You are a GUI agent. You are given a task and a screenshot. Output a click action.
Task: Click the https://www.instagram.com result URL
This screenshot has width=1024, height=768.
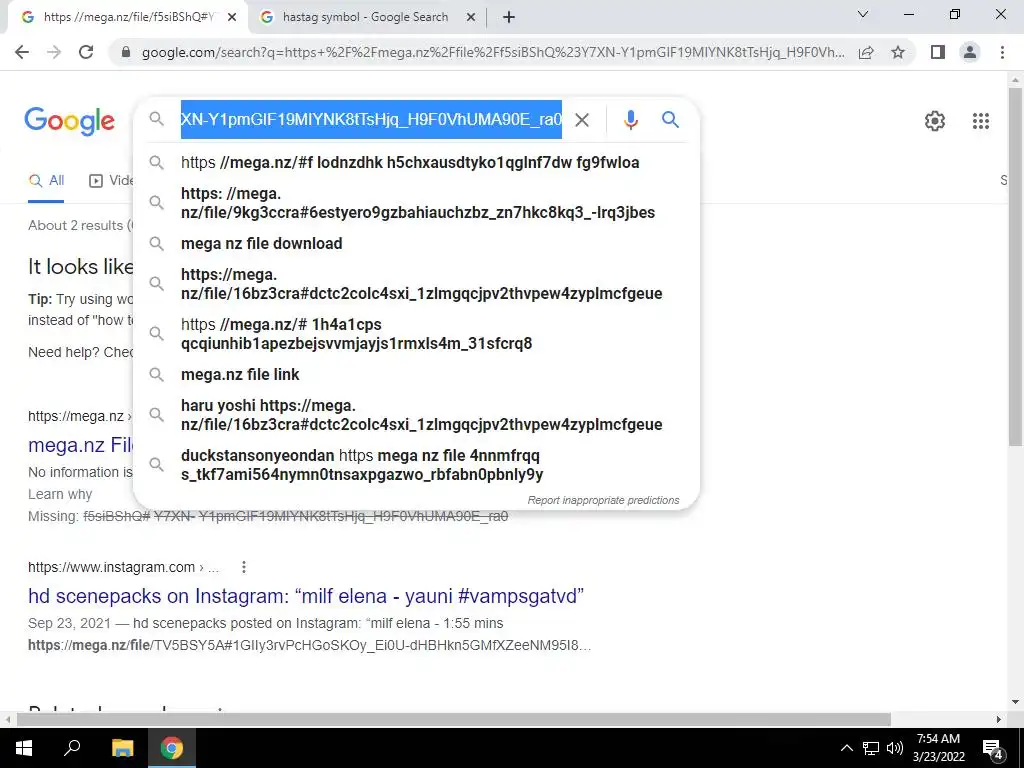(x=123, y=568)
